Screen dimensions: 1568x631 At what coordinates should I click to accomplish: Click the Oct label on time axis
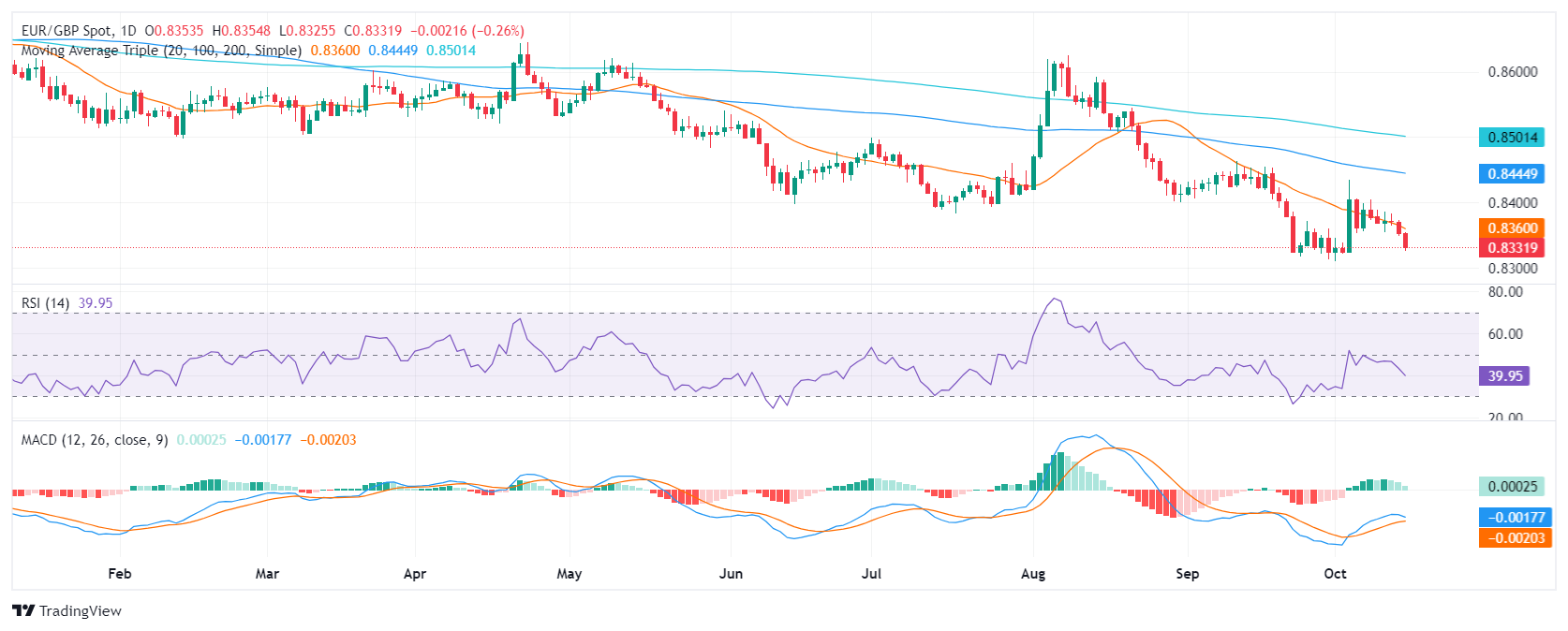[x=1335, y=574]
